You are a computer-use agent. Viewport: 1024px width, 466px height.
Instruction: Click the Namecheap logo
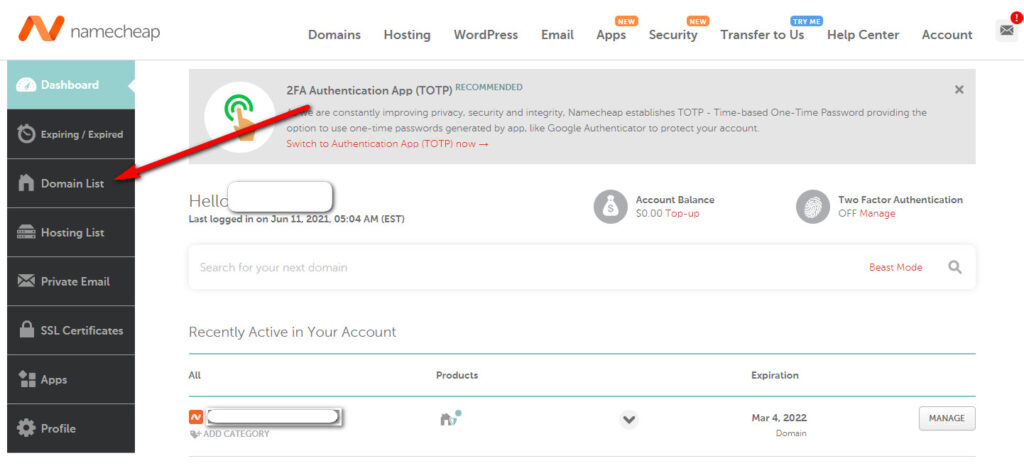[x=89, y=29]
